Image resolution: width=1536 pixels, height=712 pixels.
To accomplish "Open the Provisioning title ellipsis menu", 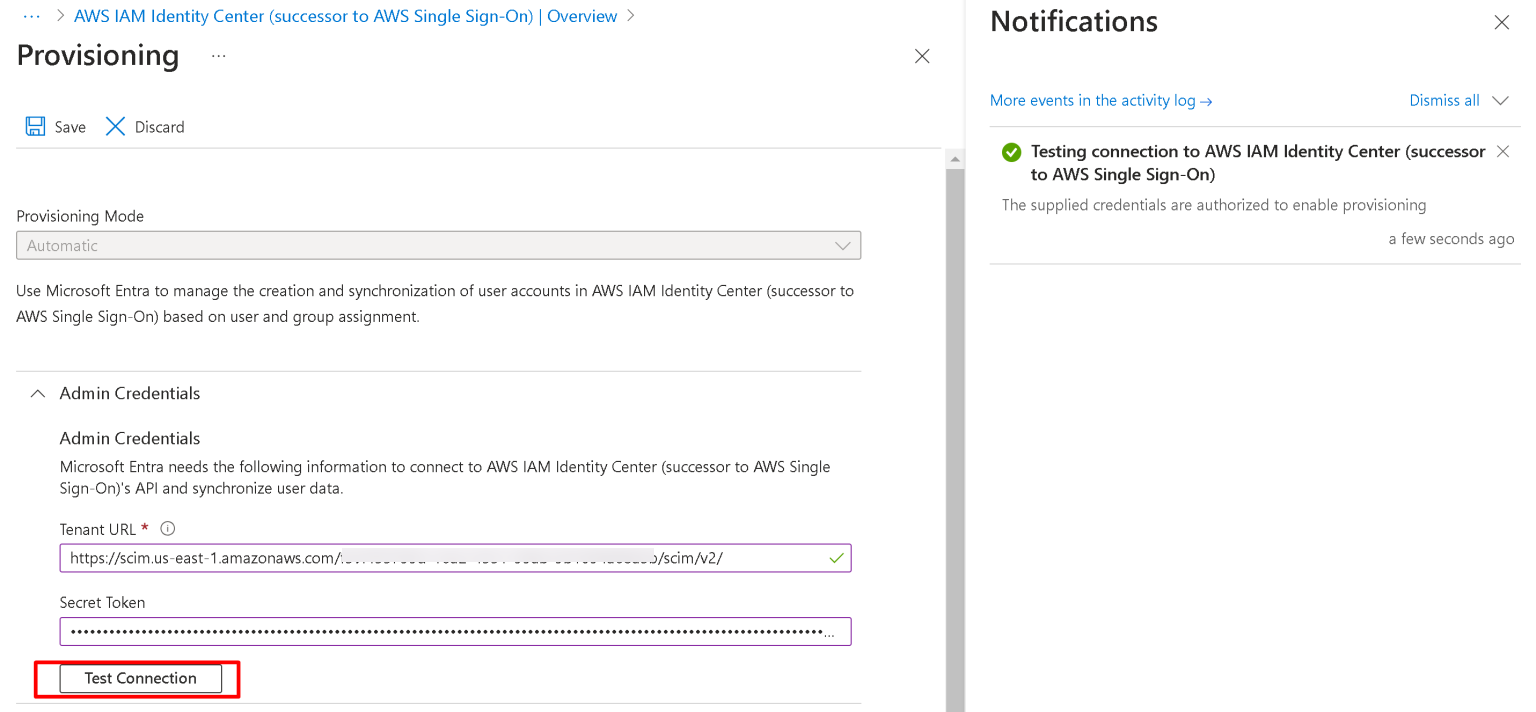I will coord(218,56).
